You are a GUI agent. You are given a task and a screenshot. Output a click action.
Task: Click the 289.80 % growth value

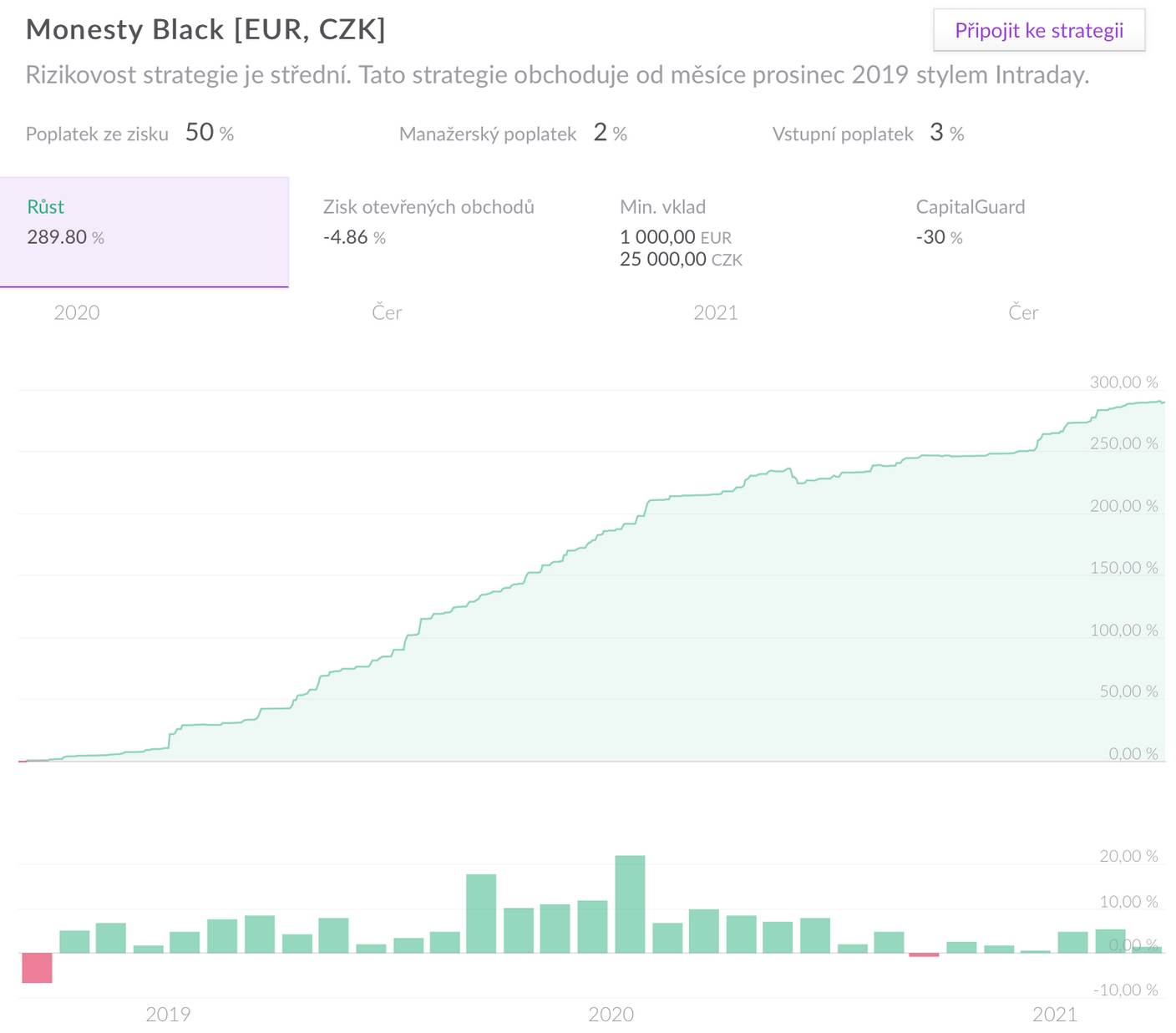pyautogui.click(x=66, y=237)
